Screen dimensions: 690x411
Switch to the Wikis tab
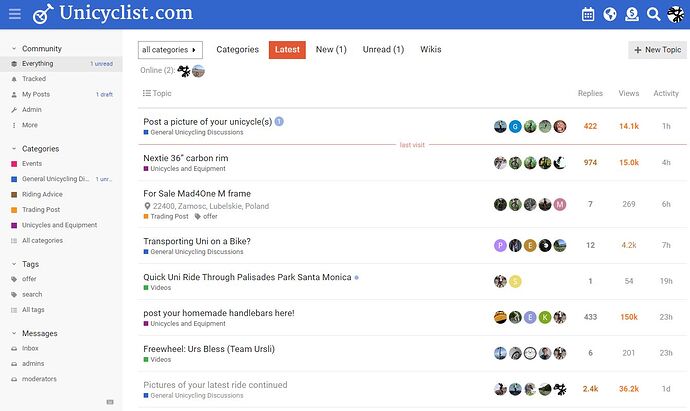coord(430,49)
